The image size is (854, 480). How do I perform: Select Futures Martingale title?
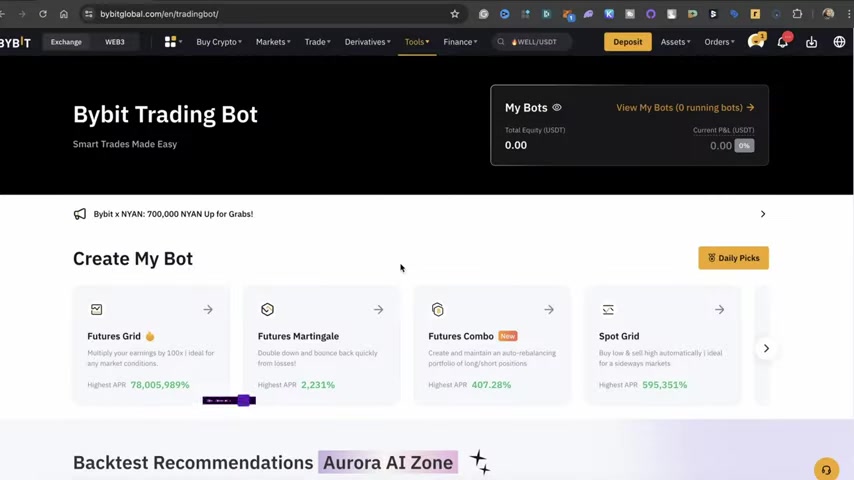click(x=298, y=336)
